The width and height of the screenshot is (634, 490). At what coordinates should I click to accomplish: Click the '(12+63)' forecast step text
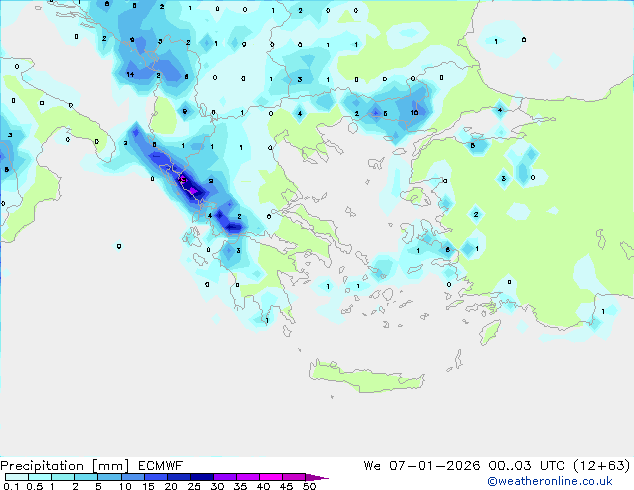point(602,466)
